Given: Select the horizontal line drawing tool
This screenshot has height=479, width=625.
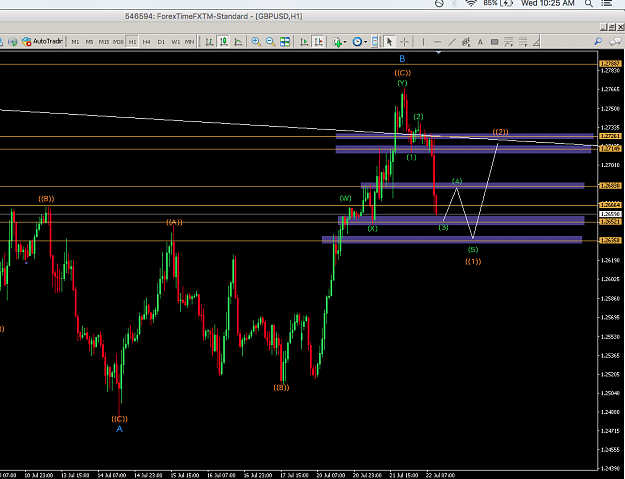Looking at the screenshot, I should coord(437,41).
